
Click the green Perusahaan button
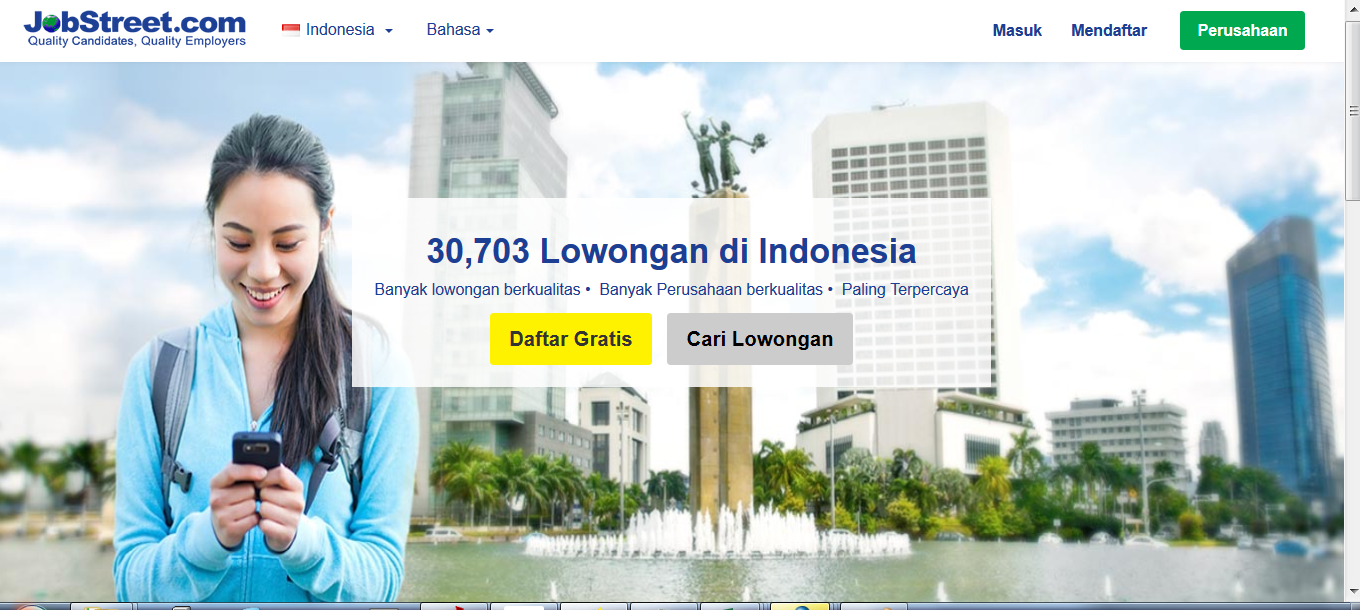point(1242,30)
